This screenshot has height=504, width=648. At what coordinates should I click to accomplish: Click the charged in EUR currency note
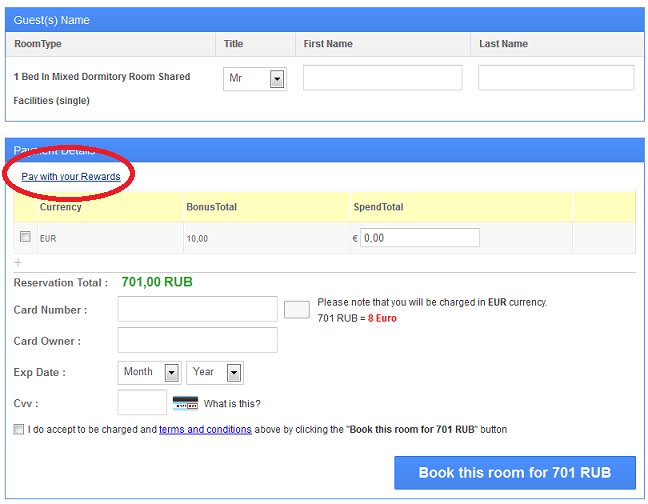pos(432,302)
